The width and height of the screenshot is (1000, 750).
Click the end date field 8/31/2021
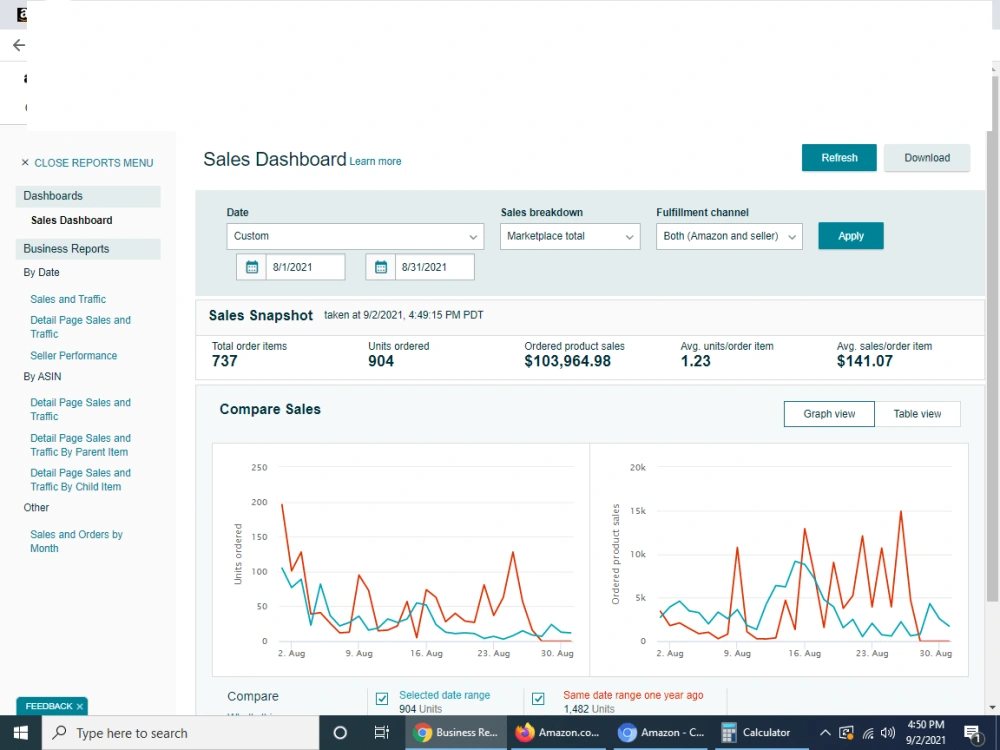tap(435, 267)
